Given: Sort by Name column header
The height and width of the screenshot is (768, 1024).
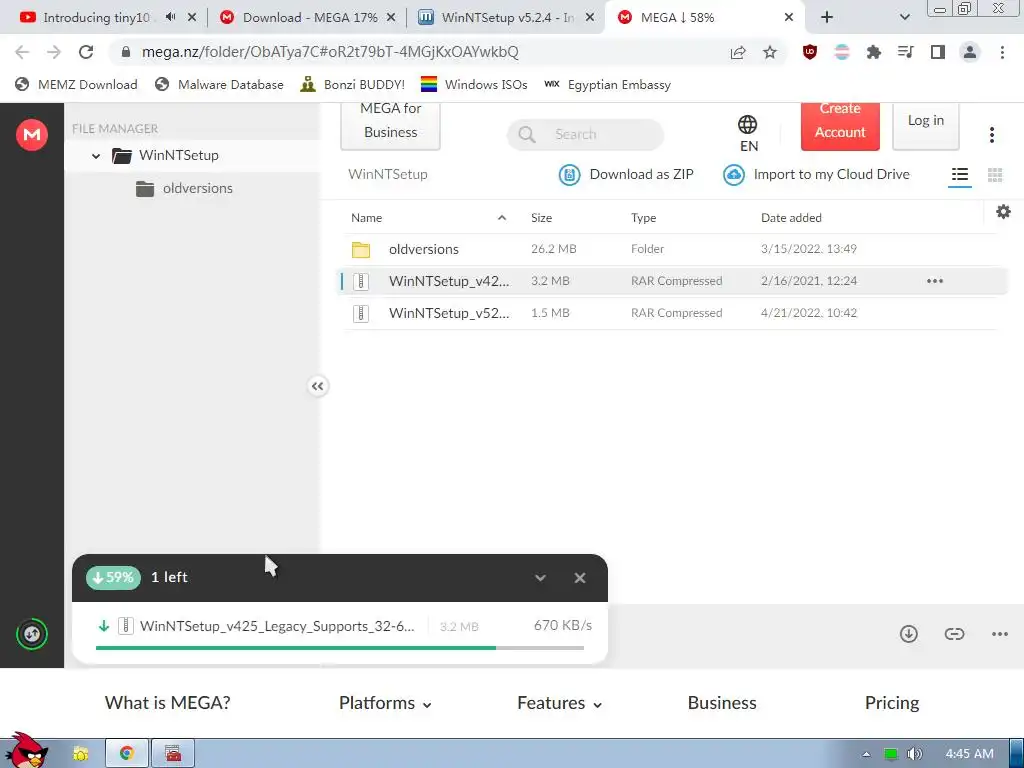Looking at the screenshot, I should [x=366, y=217].
